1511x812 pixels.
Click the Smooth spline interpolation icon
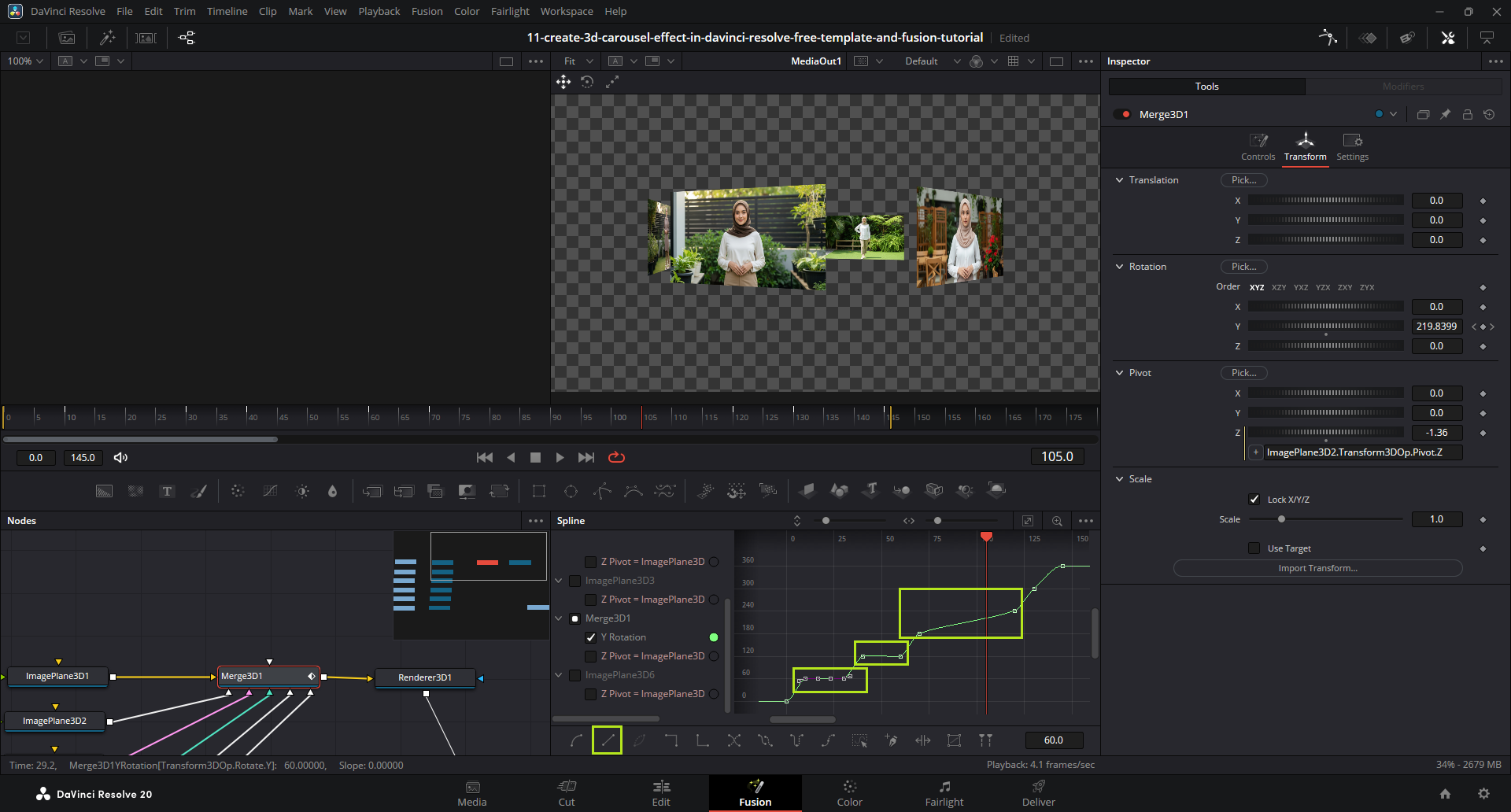click(577, 740)
